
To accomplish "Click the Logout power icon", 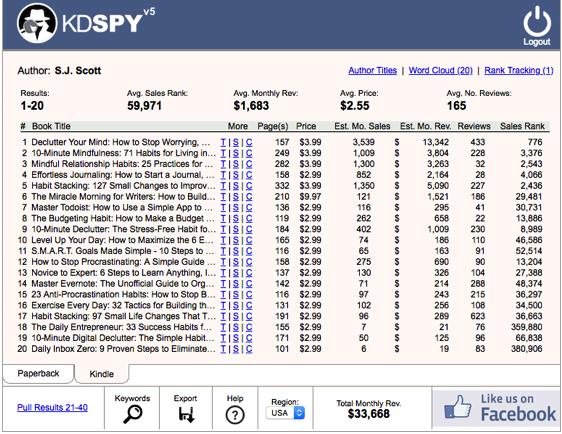I will [537, 21].
